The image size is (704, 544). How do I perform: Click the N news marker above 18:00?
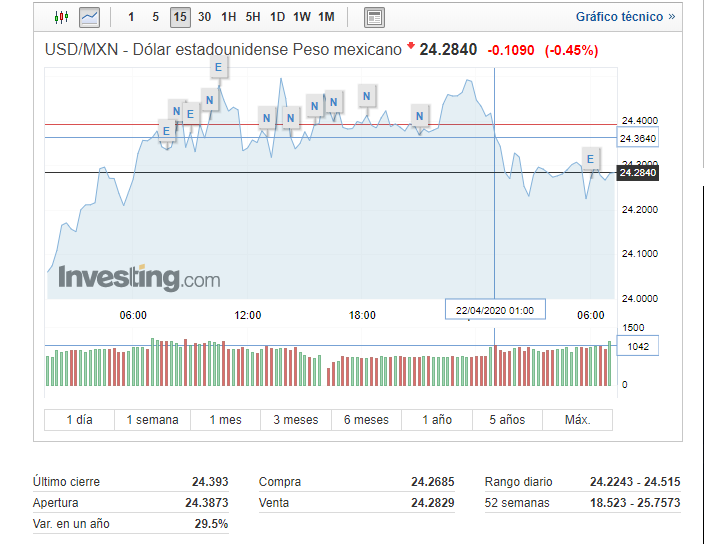[x=367, y=96]
